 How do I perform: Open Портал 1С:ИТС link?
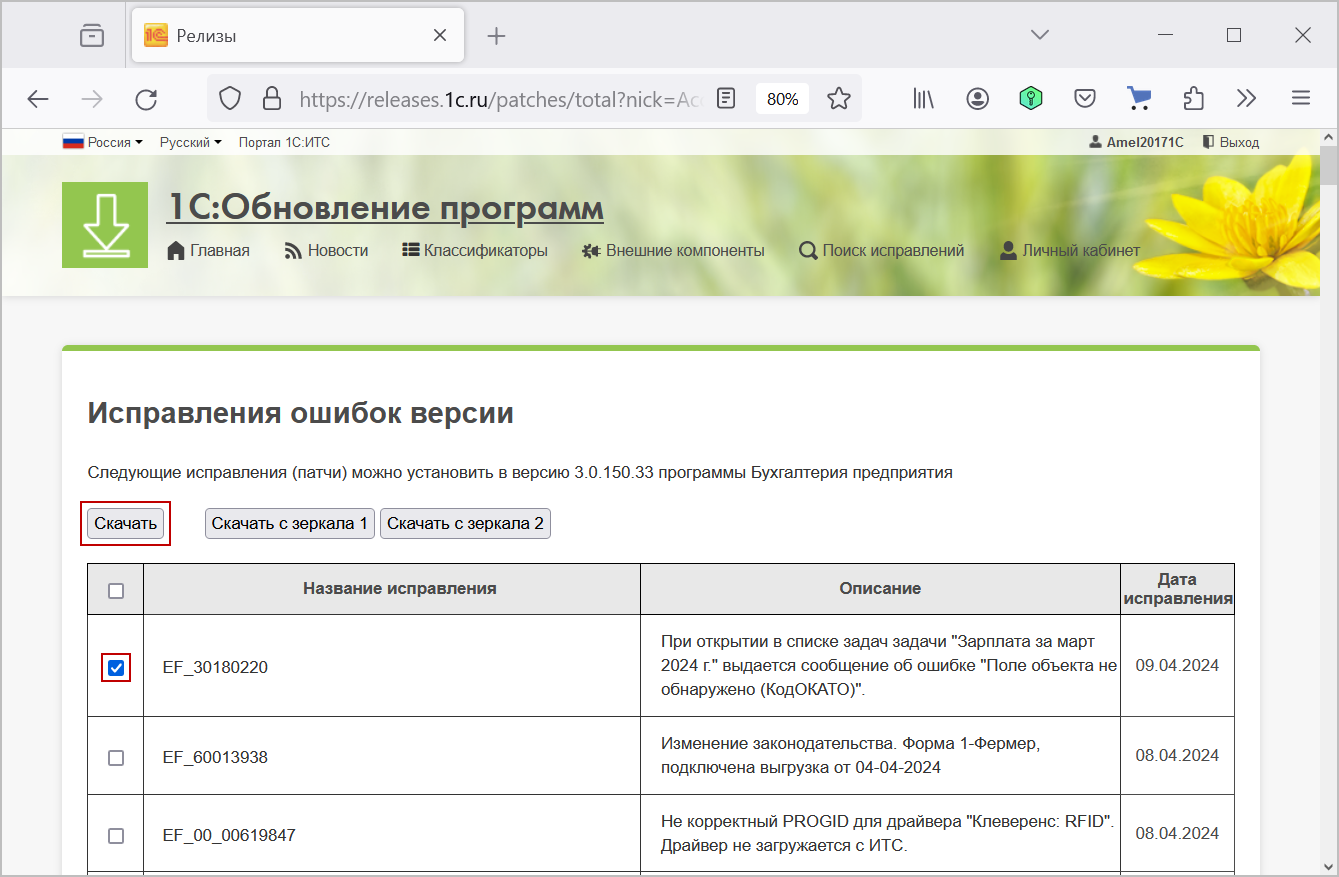(284, 142)
